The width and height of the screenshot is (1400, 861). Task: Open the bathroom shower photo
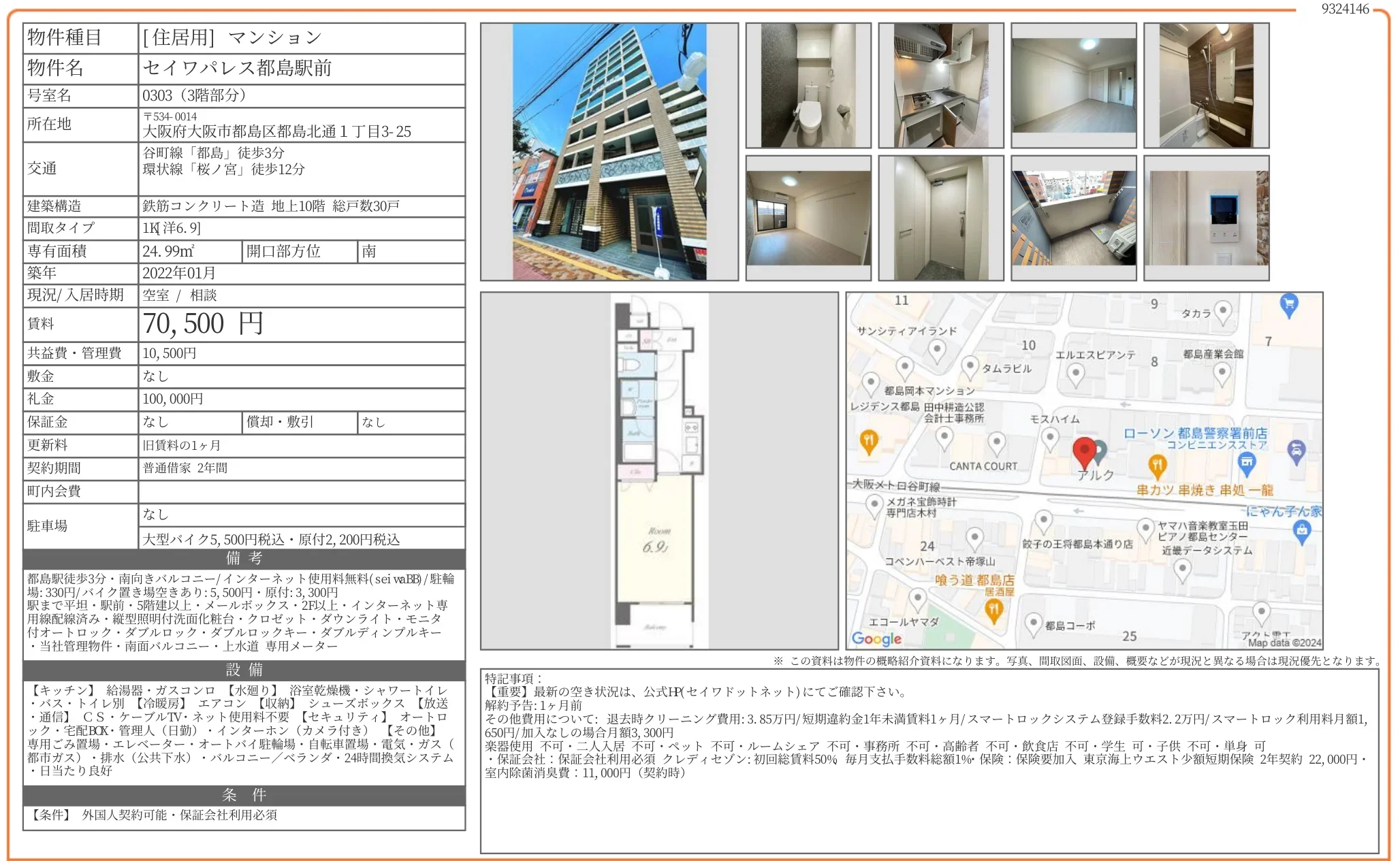point(1206,86)
